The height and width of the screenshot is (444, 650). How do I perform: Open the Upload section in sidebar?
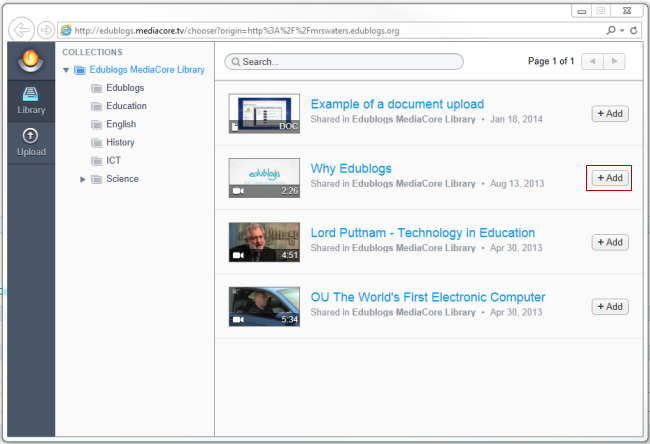[x=31, y=142]
